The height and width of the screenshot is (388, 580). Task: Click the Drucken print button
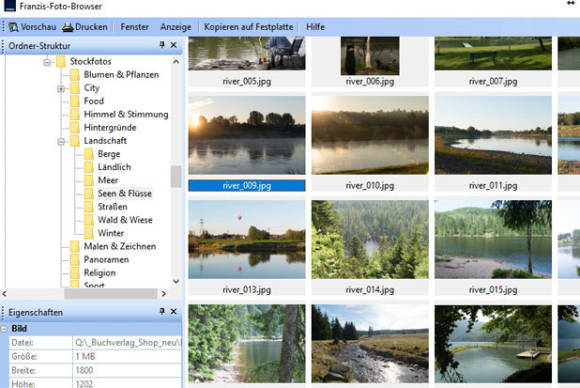click(85, 27)
